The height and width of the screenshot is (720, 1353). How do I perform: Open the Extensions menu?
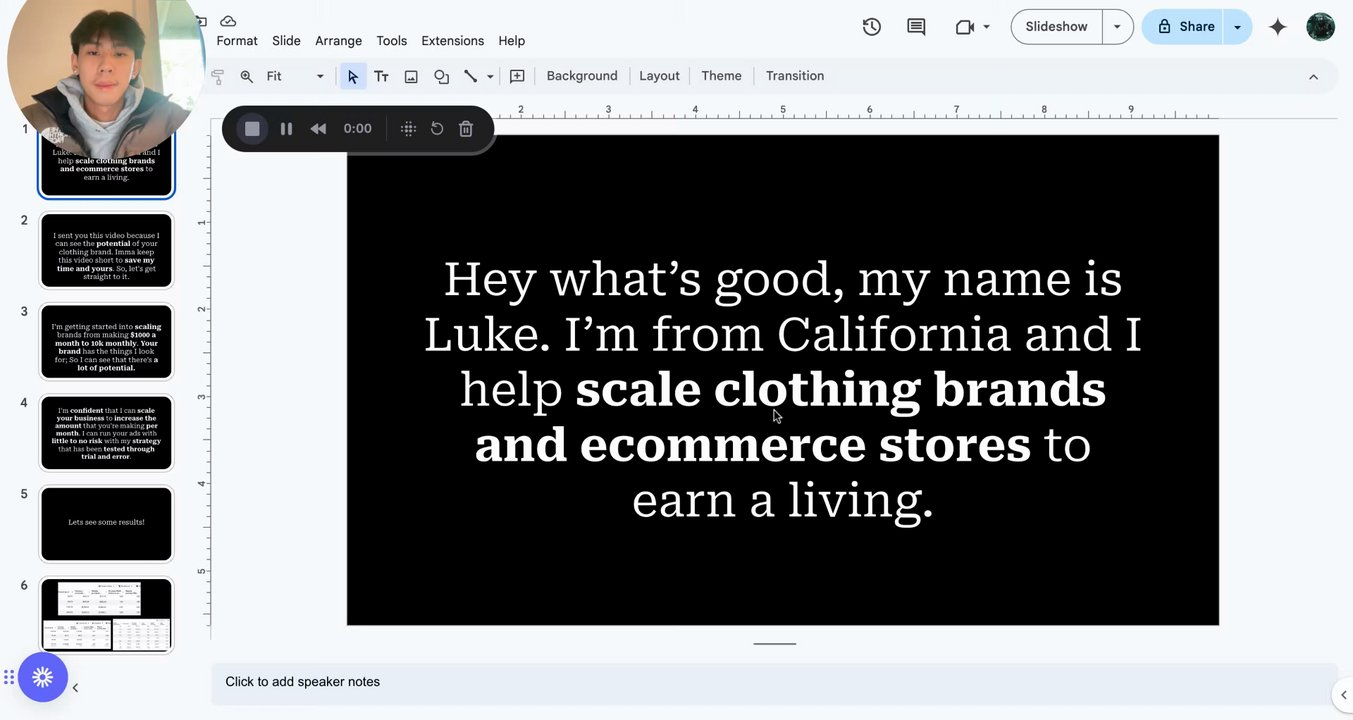[452, 41]
